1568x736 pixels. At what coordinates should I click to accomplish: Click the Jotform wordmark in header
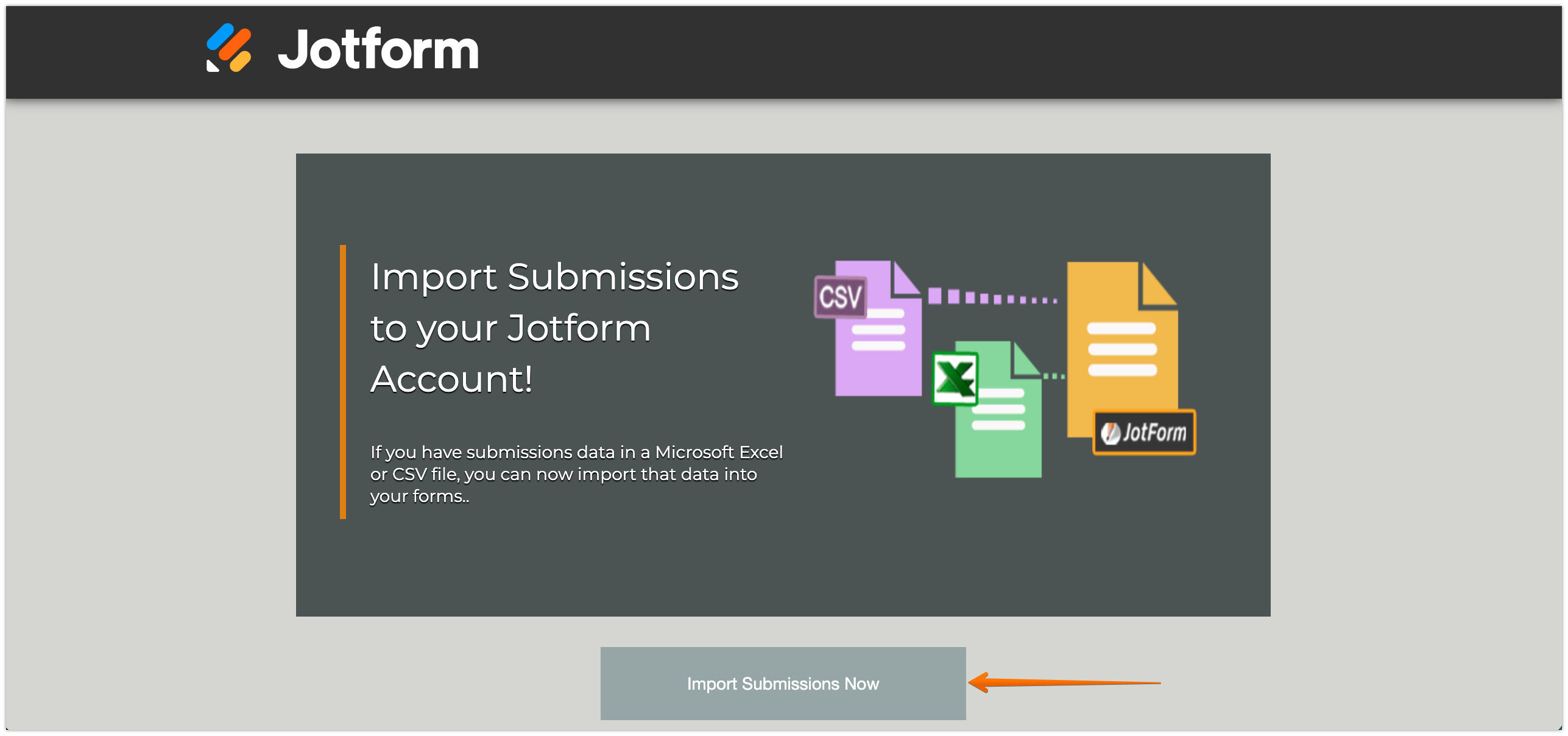(x=378, y=49)
